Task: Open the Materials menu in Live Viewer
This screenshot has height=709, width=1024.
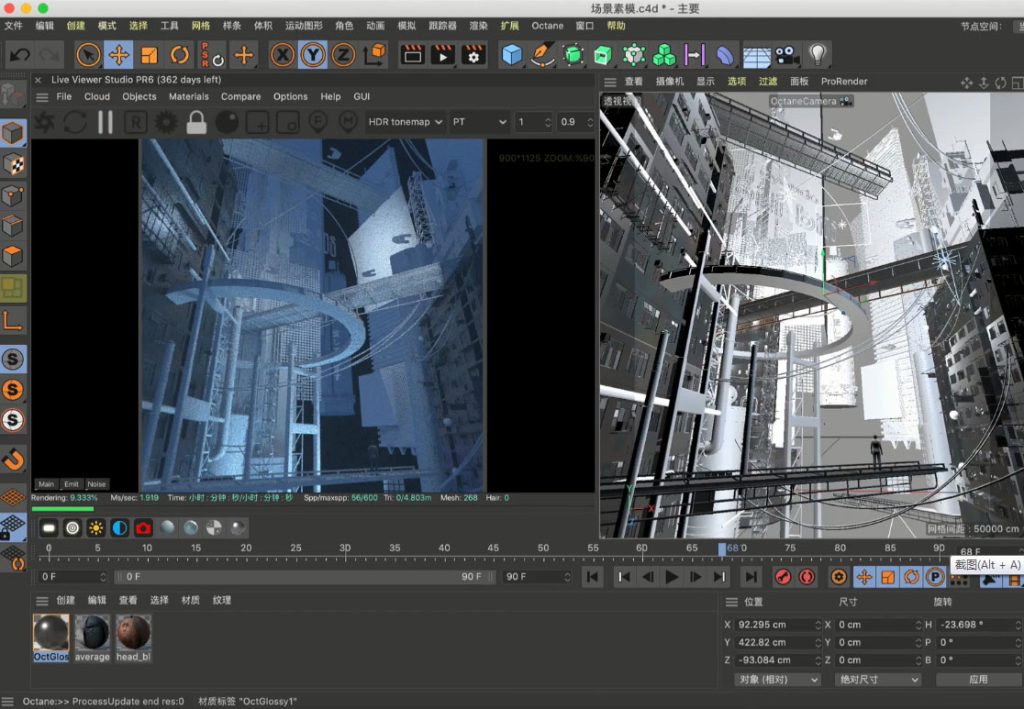Action: (x=188, y=97)
